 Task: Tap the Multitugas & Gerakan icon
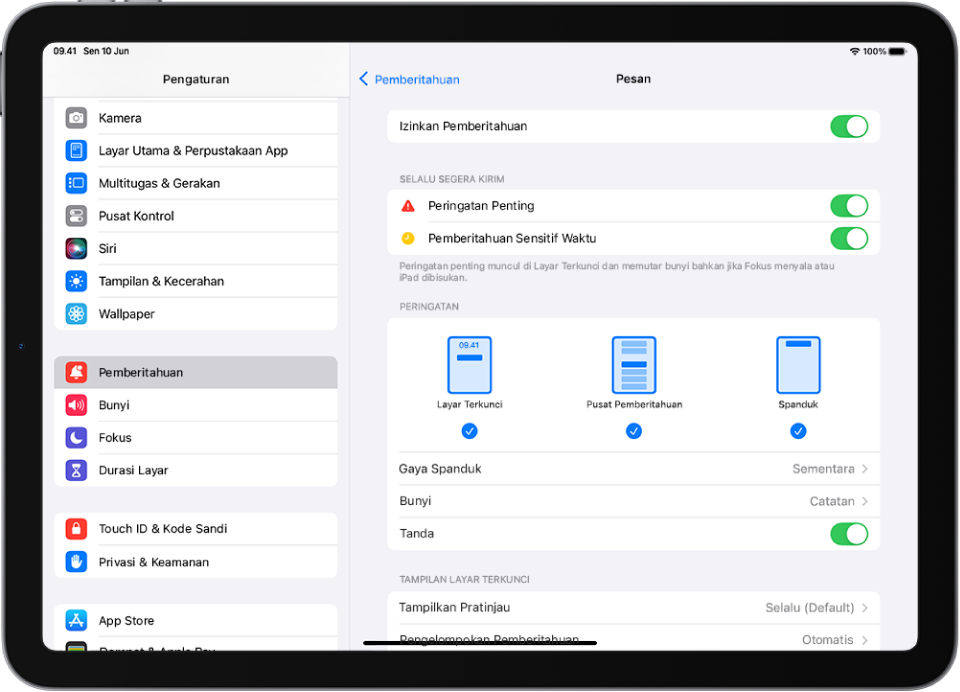(76, 183)
